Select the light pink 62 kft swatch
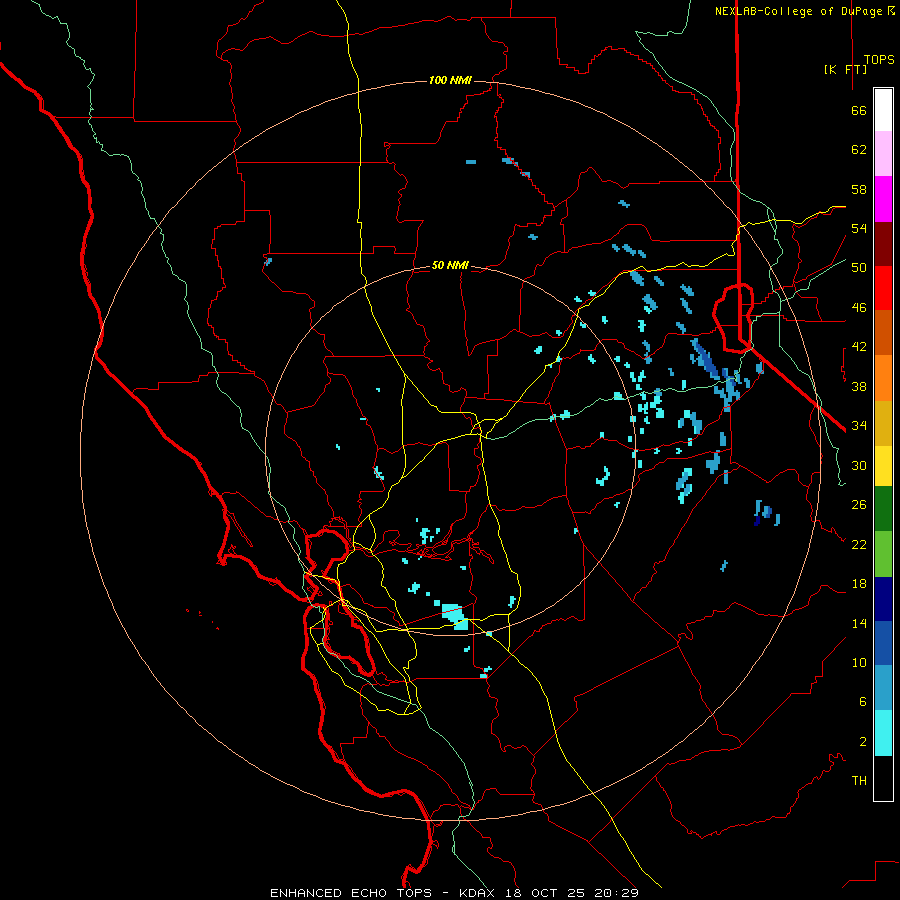This screenshot has height=900, width=900. [883, 153]
